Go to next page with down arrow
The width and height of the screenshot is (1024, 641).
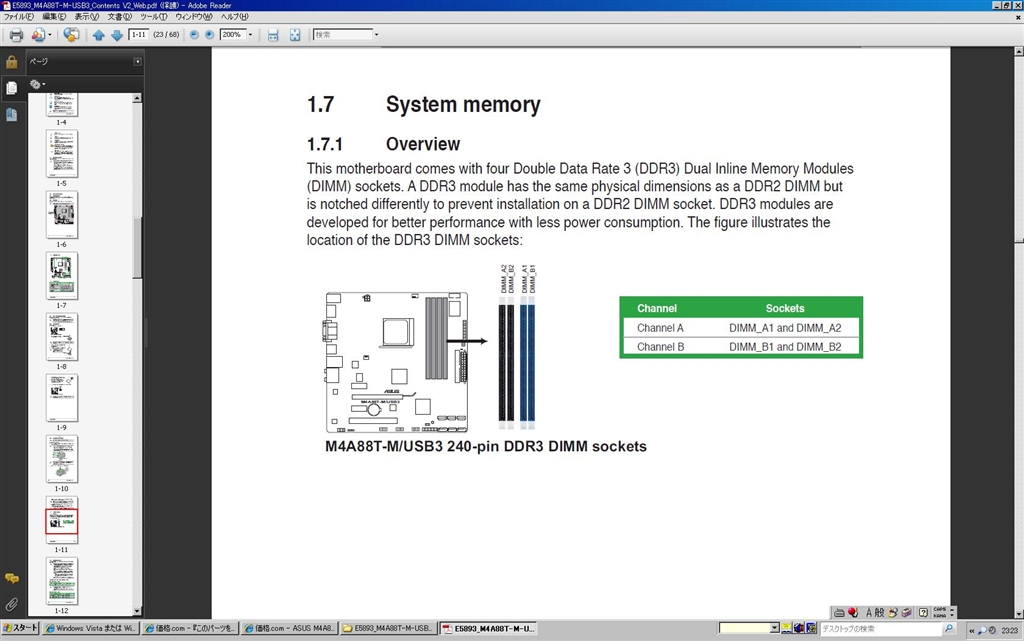[x=117, y=35]
